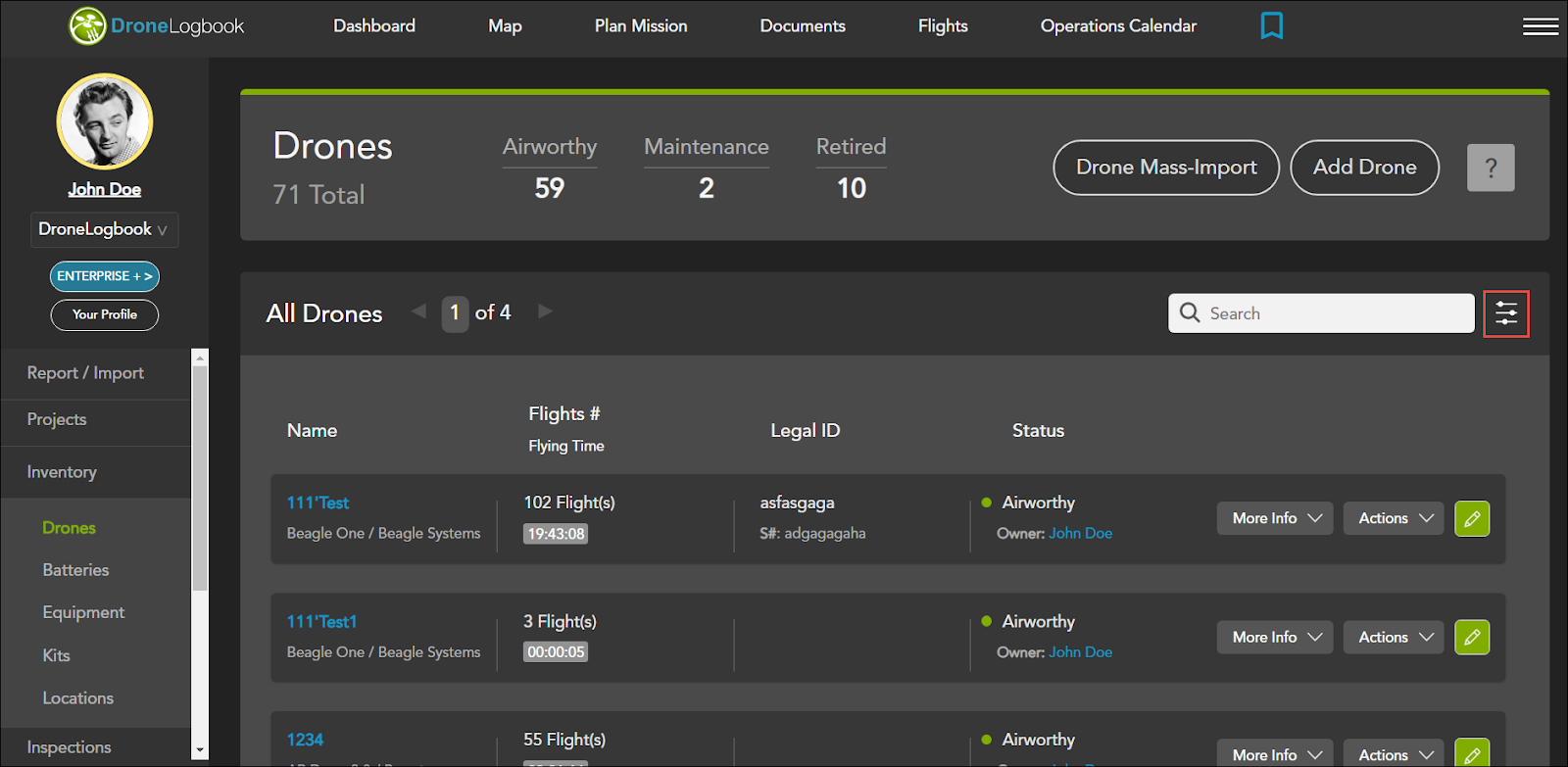Viewport: 1568px width, 767px height.
Task: Click the magnifier icon in search box
Action: (x=1190, y=312)
